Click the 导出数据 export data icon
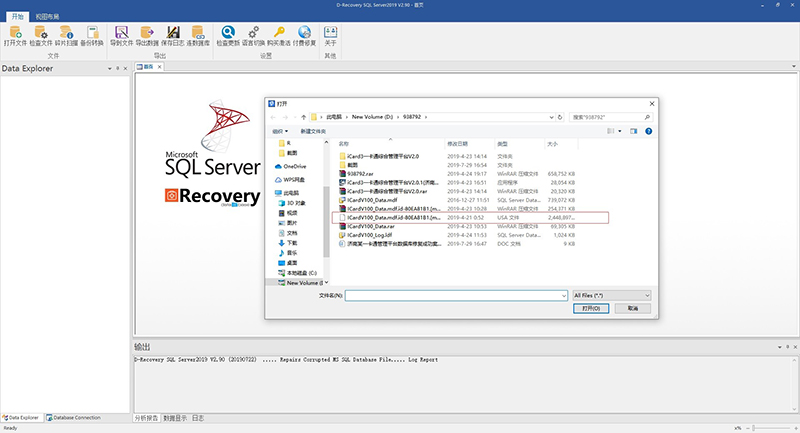 click(x=147, y=32)
